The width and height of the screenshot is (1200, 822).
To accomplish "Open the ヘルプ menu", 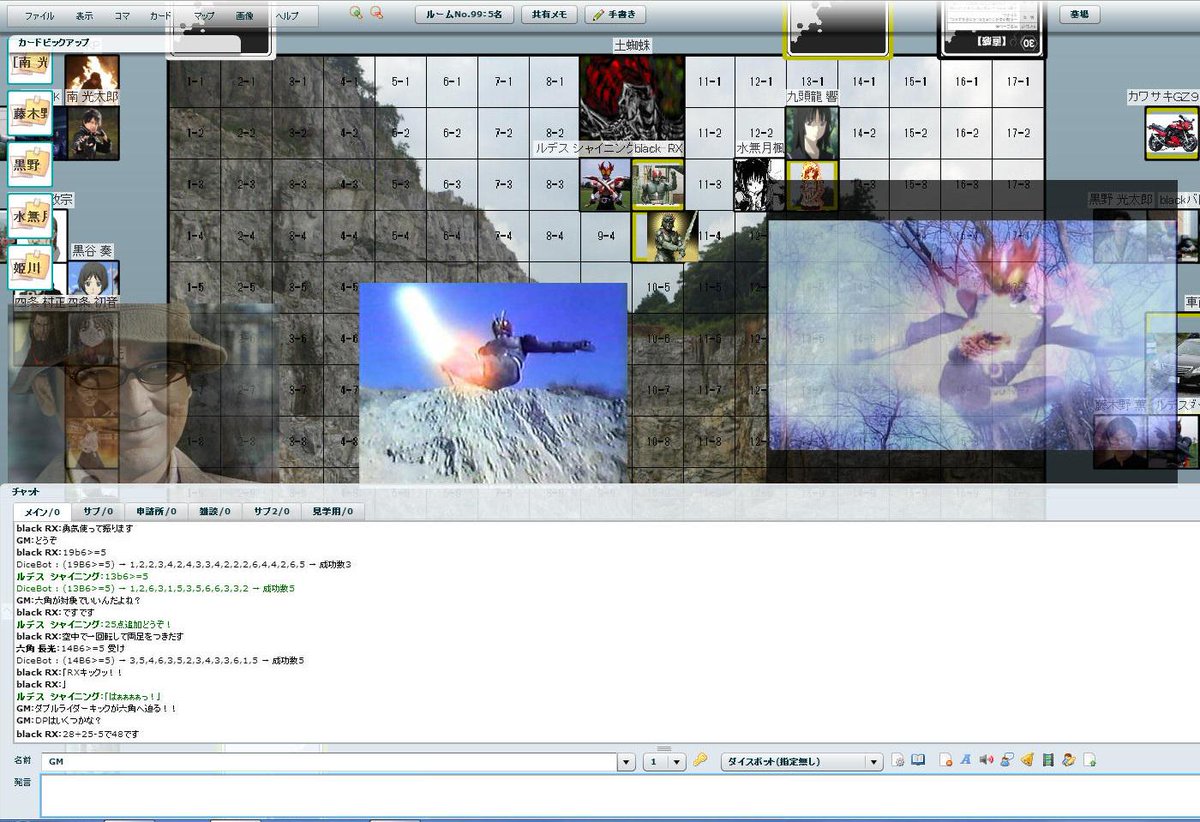I will point(287,16).
